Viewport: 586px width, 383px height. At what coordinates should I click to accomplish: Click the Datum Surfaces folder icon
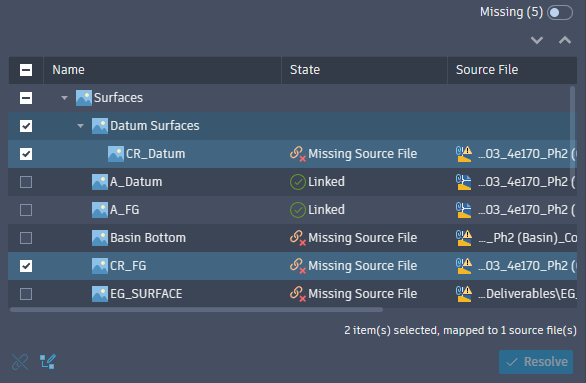pos(100,126)
